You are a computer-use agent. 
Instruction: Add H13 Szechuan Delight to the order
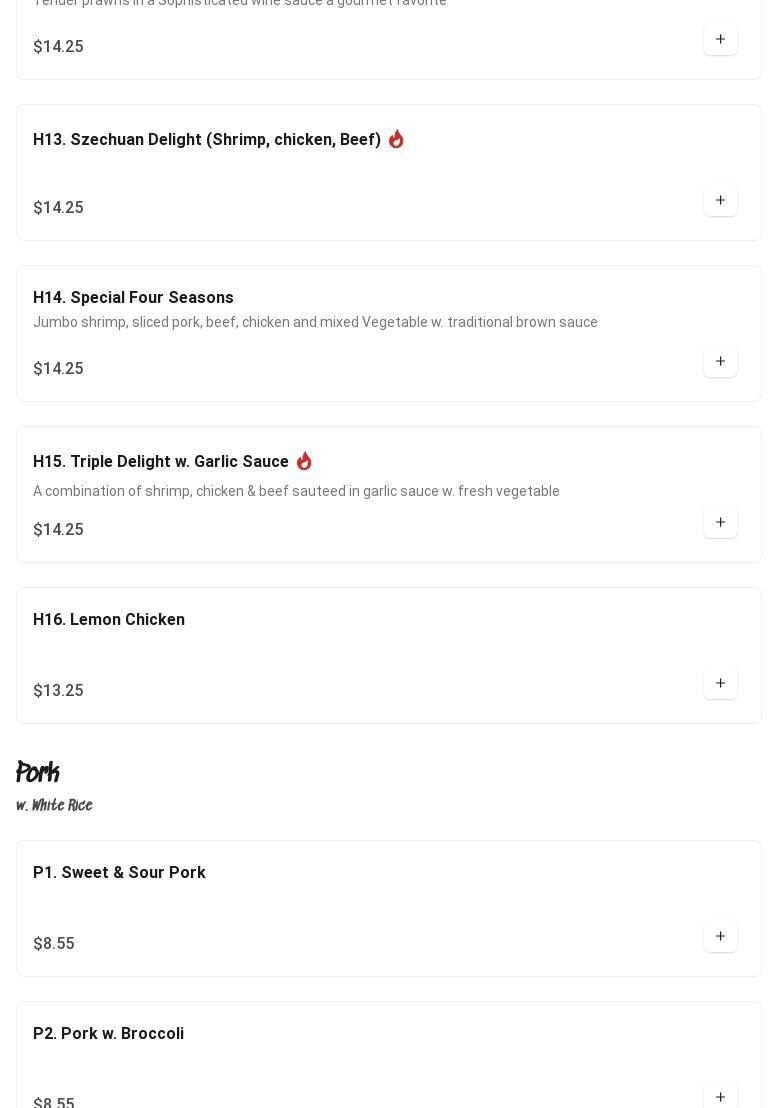720,201
